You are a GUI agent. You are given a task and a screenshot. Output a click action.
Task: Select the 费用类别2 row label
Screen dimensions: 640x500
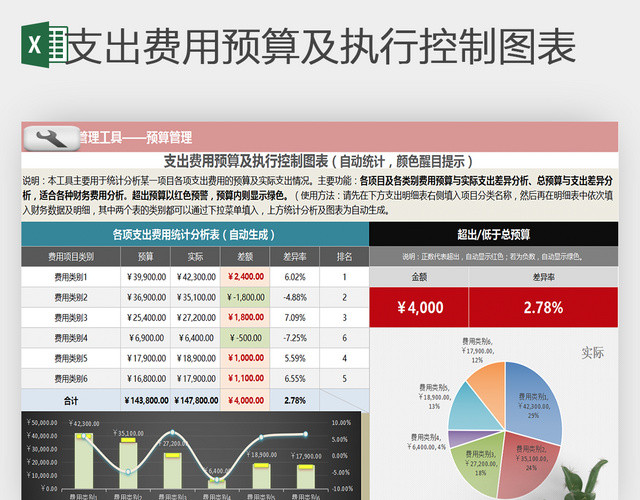[x=71, y=298]
